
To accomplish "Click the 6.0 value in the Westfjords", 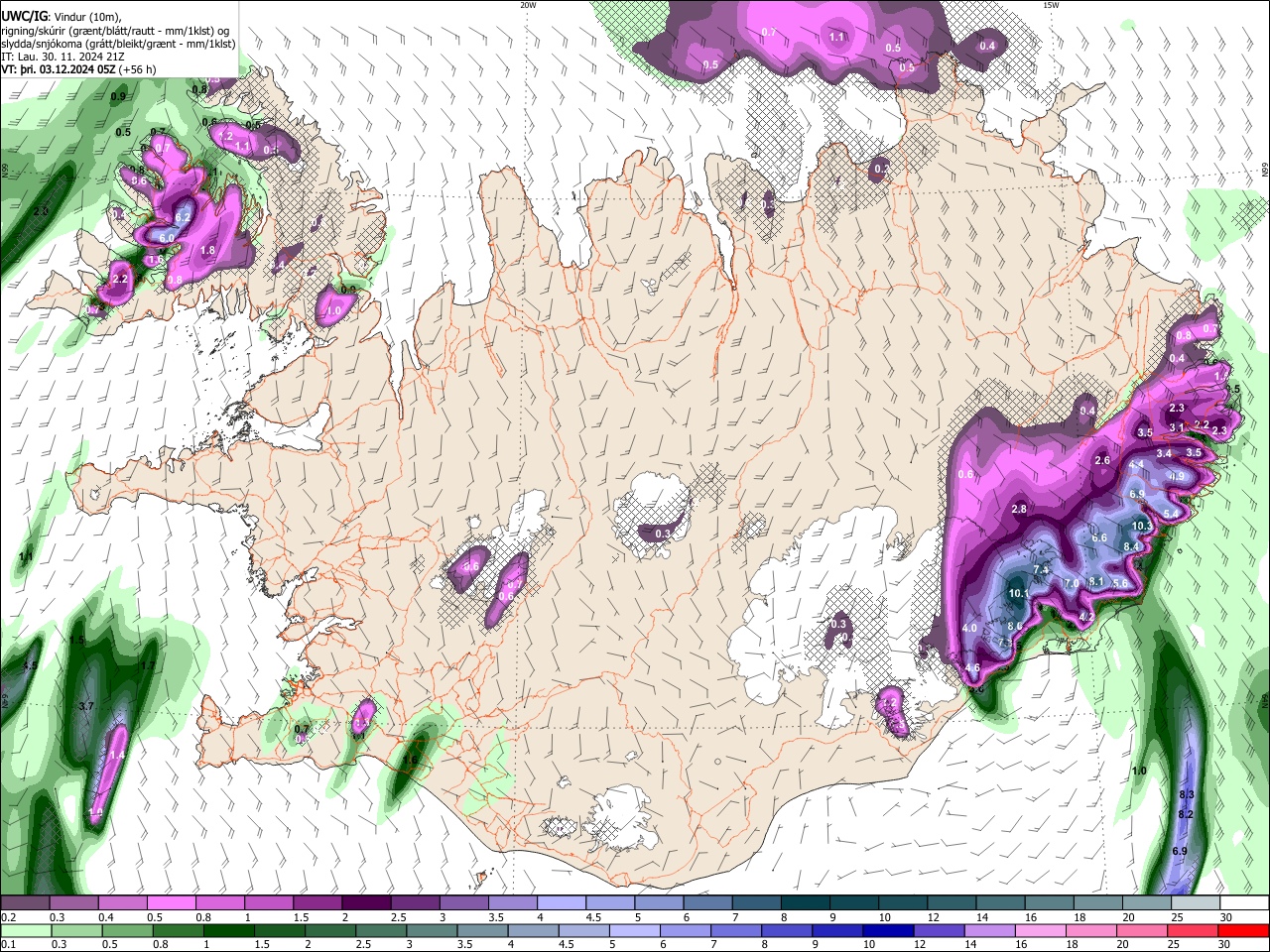I will tap(167, 238).
